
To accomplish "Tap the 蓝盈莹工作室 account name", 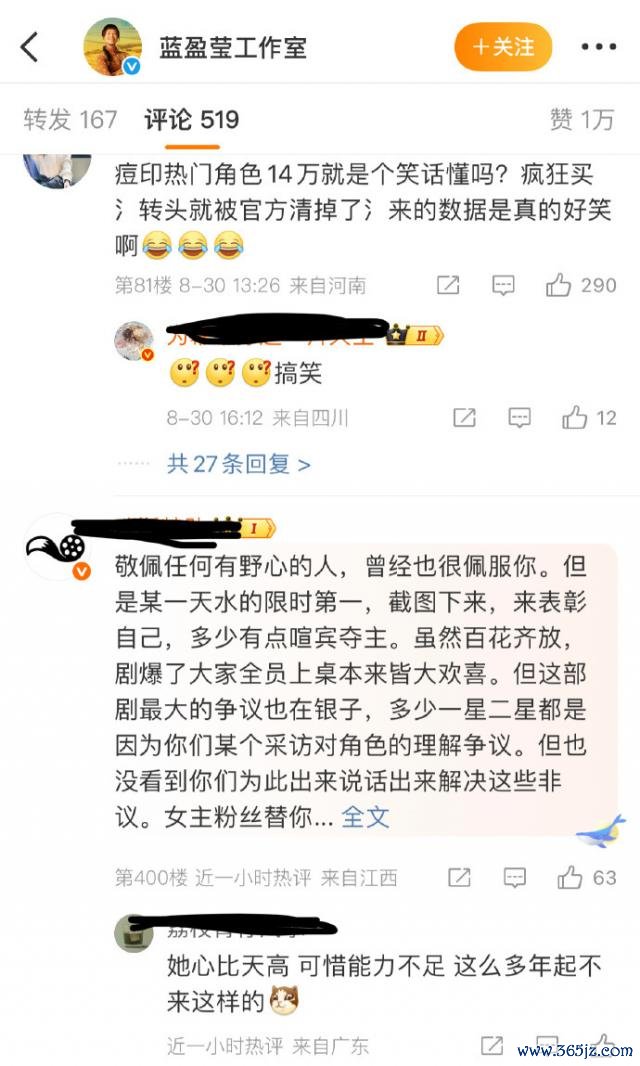I will point(233,48).
